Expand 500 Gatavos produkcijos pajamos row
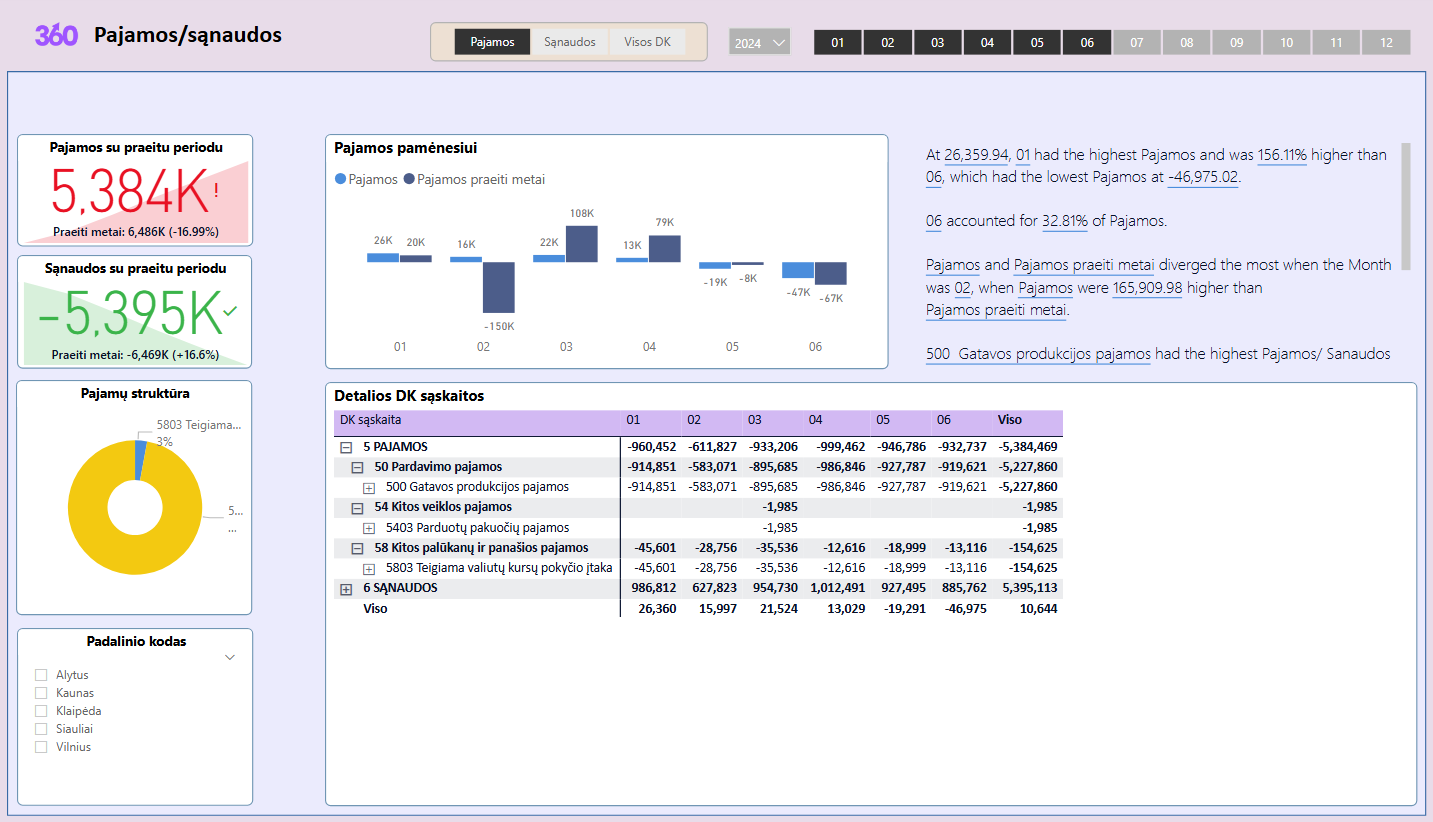This screenshot has height=822, width=1433. [368, 487]
